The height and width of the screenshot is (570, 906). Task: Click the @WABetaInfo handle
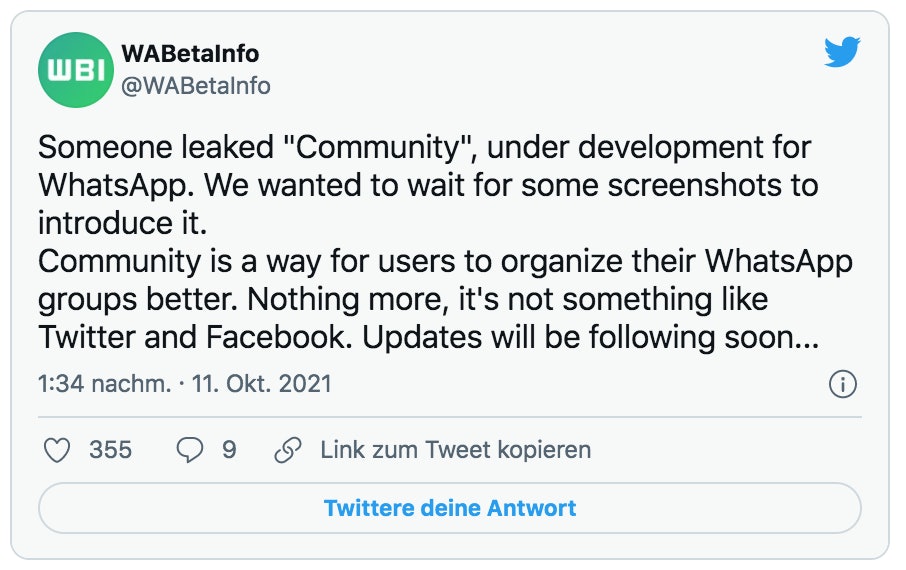click(195, 86)
